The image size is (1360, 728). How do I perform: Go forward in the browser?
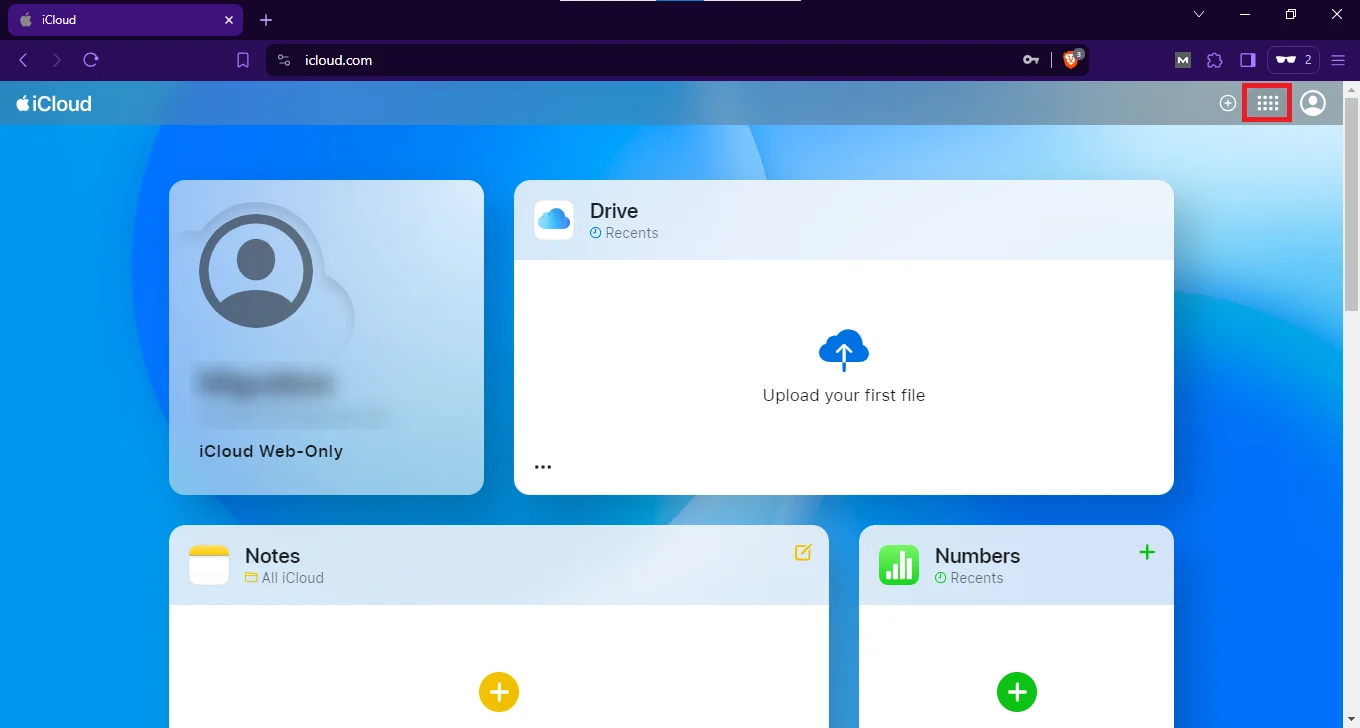(57, 60)
